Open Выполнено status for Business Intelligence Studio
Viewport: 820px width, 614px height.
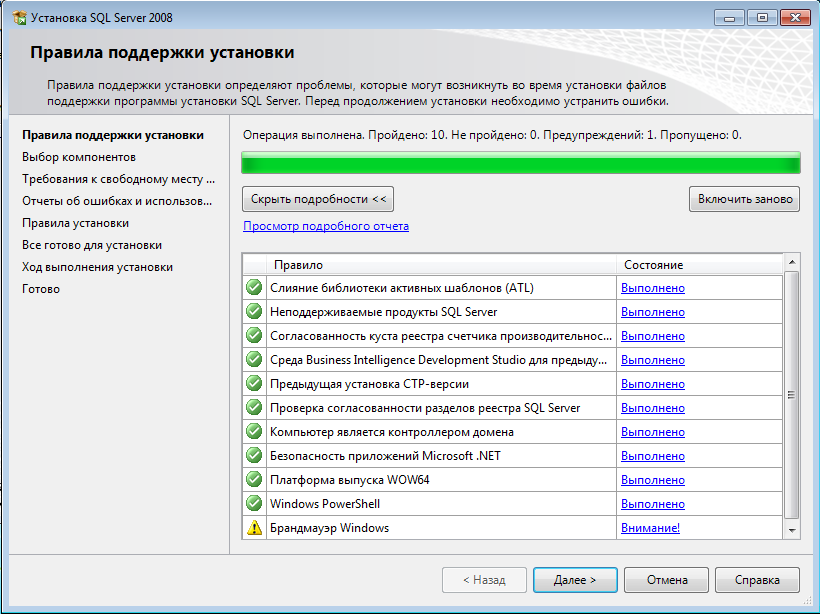pos(653,360)
